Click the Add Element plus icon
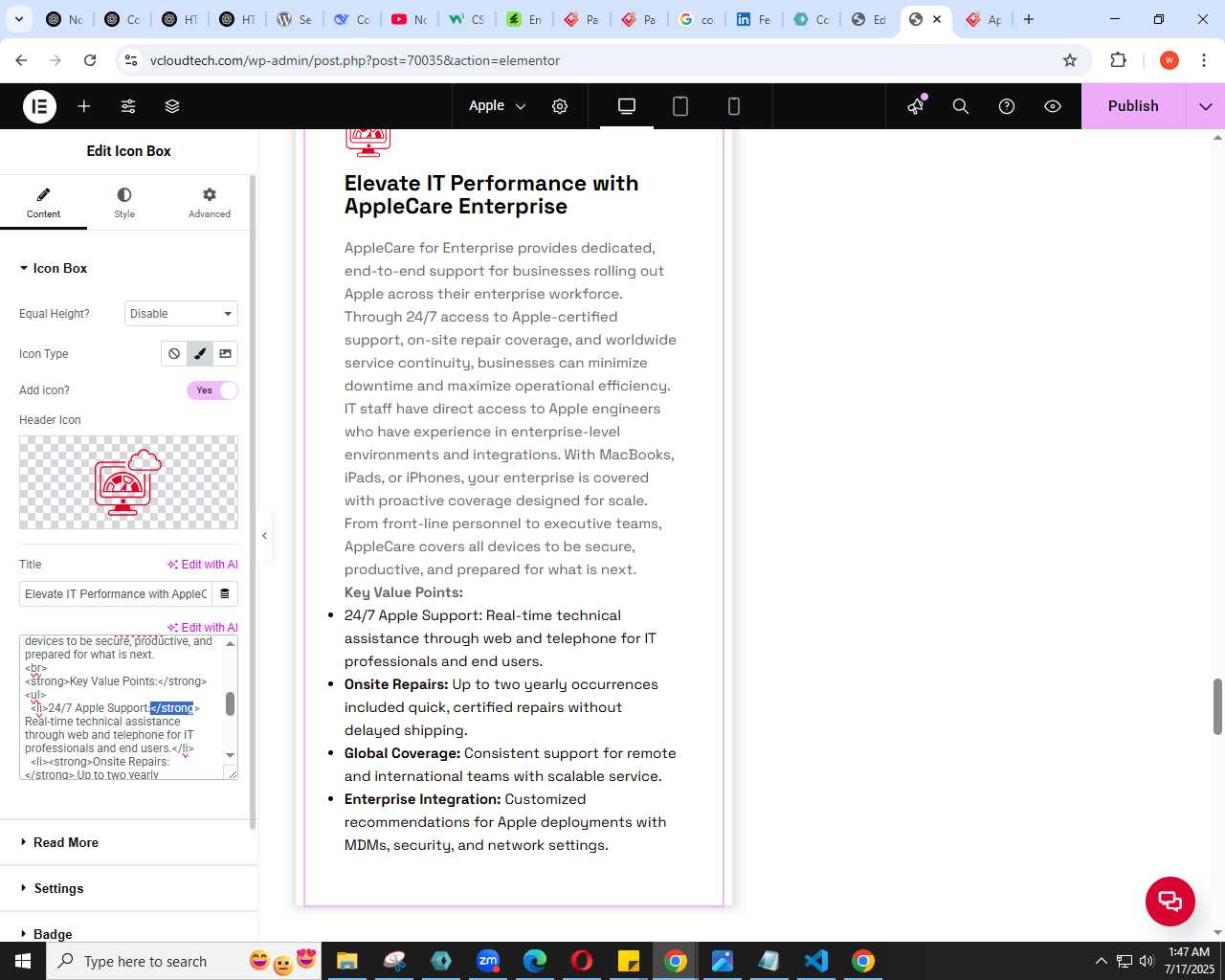This screenshot has height=980, width=1225. tap(84, 106)
